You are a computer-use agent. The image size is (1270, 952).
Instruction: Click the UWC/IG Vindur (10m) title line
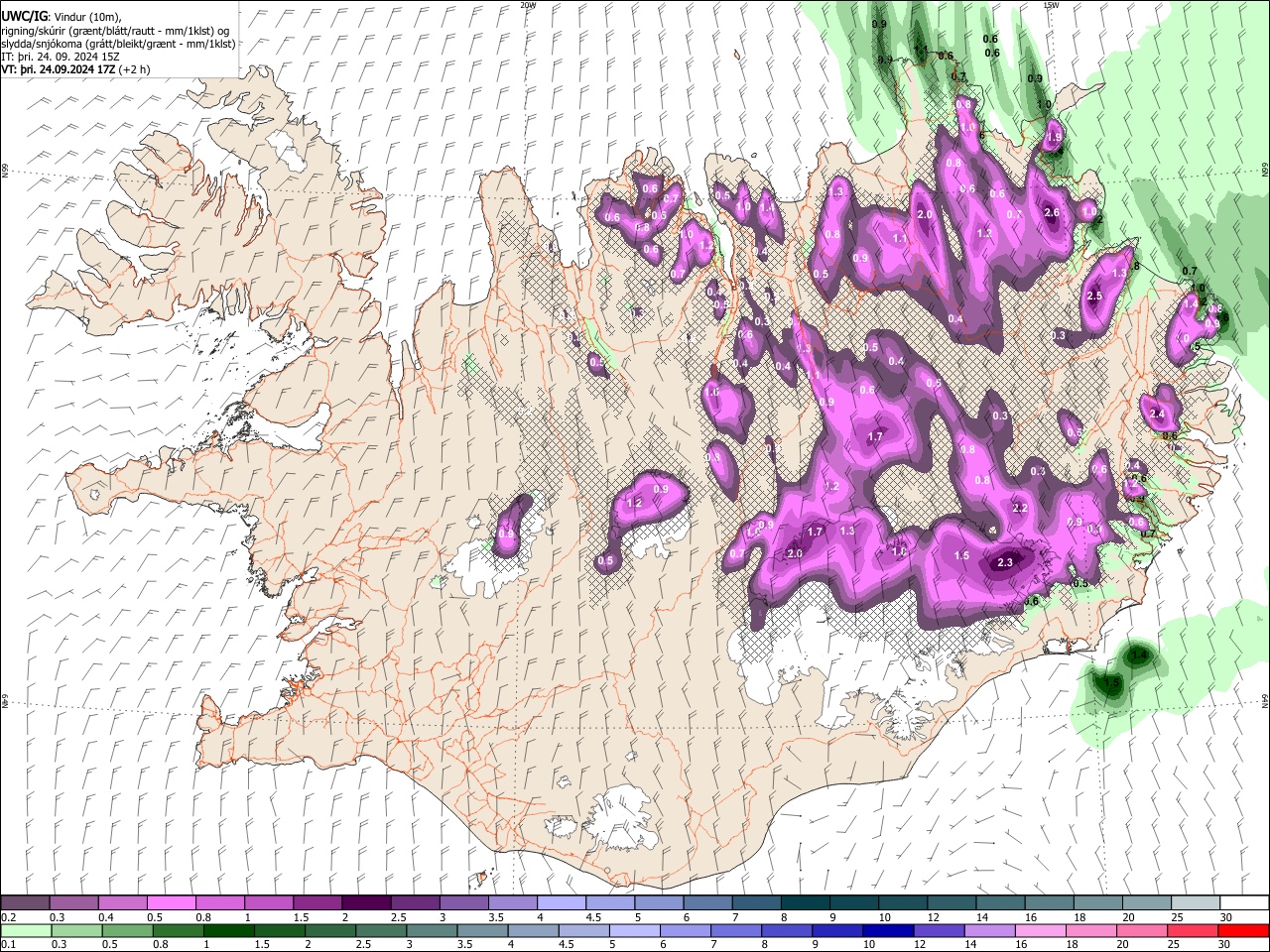pos(62,16)
